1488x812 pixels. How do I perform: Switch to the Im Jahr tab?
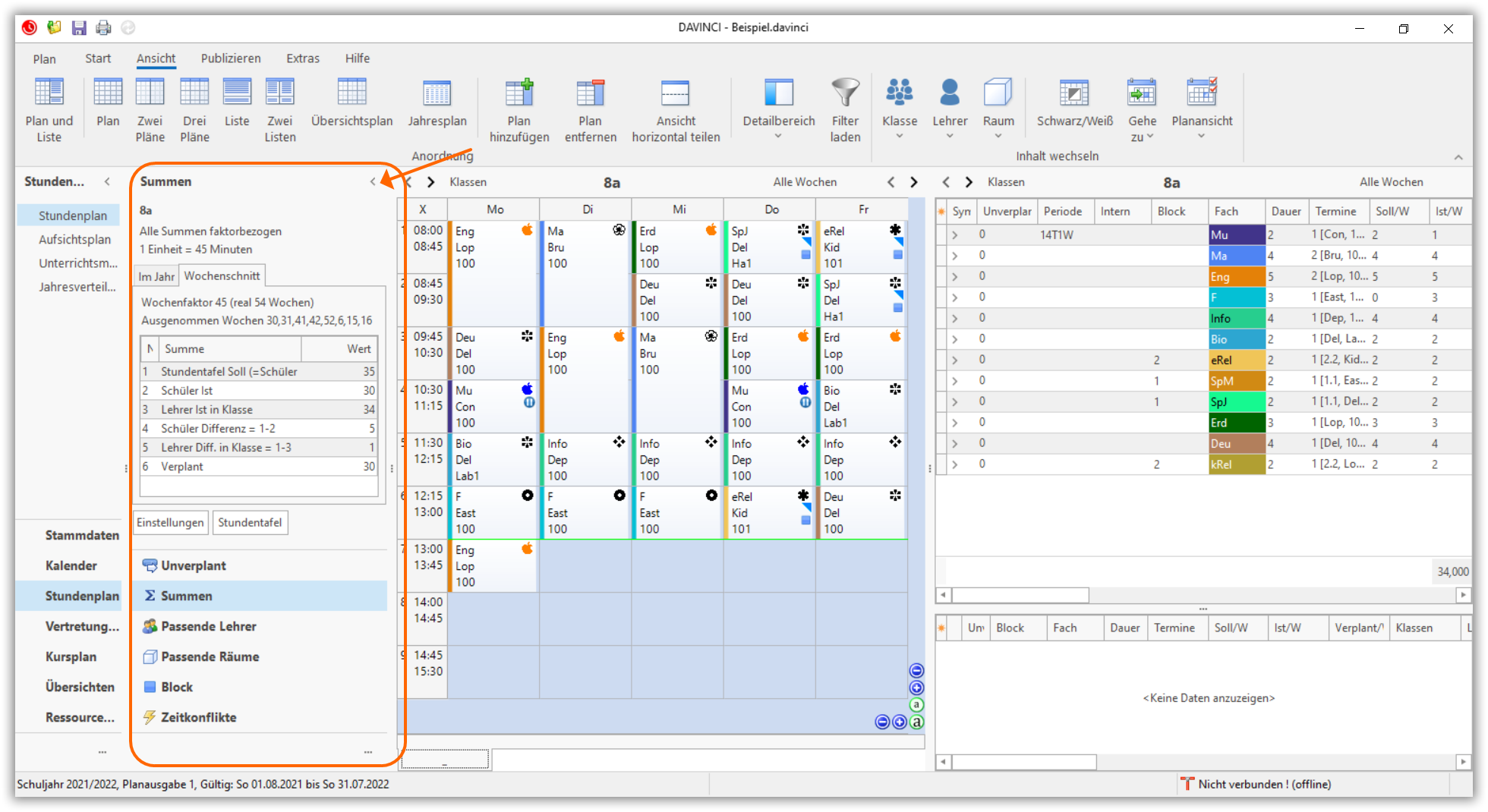(156, 277)
